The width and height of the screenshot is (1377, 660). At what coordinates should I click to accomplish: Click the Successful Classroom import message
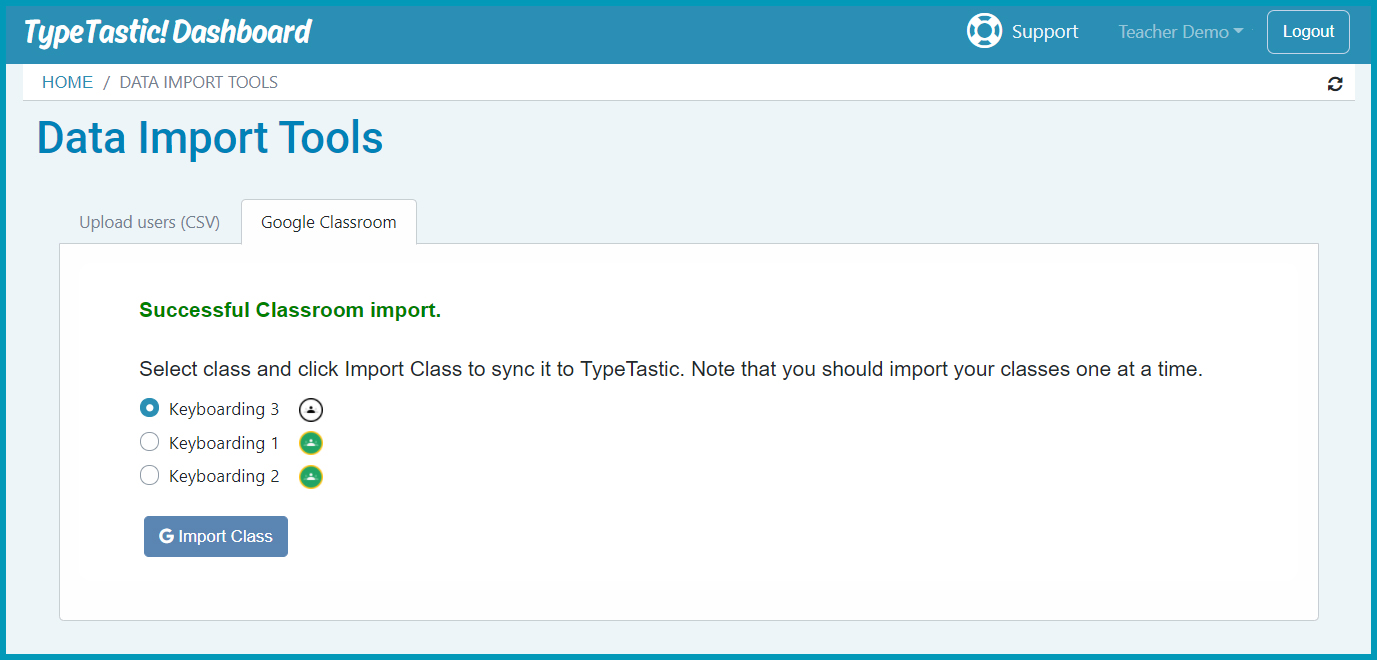click(x=290, y=310)
